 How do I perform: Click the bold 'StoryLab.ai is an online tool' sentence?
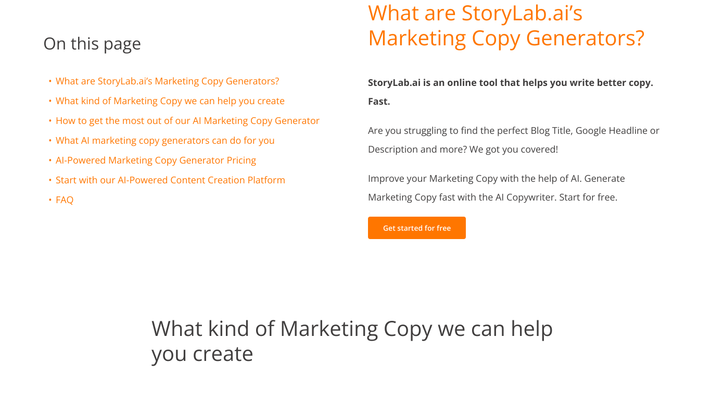coord(510,83)
